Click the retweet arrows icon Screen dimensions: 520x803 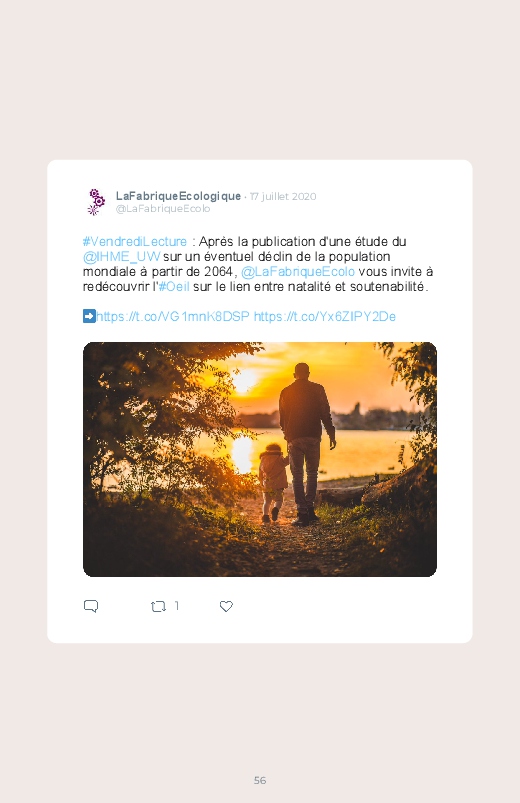click(158, 607)
